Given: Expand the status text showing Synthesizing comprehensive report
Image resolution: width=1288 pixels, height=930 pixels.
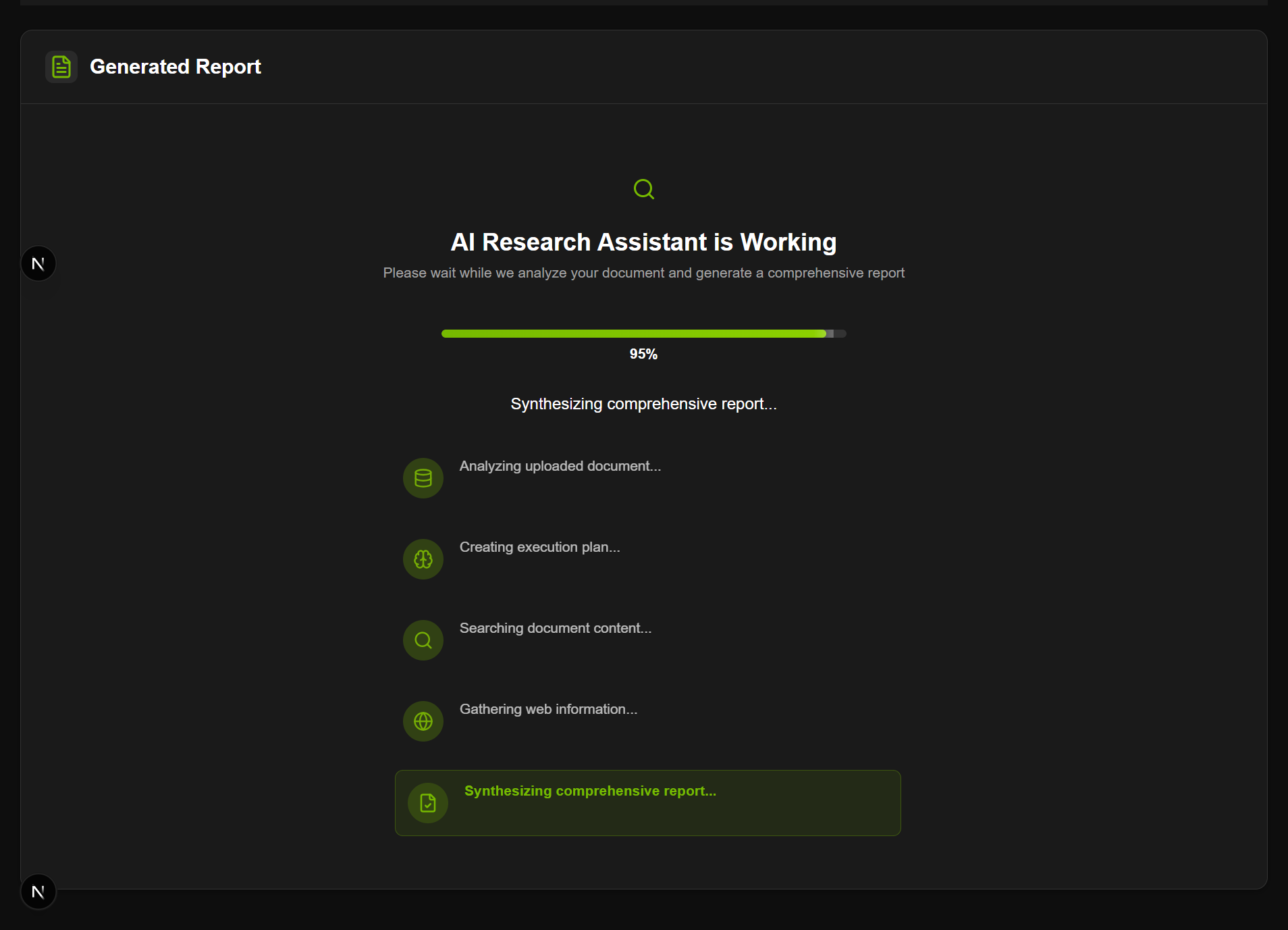Looking at the screenshot, I should coord(643,403).
